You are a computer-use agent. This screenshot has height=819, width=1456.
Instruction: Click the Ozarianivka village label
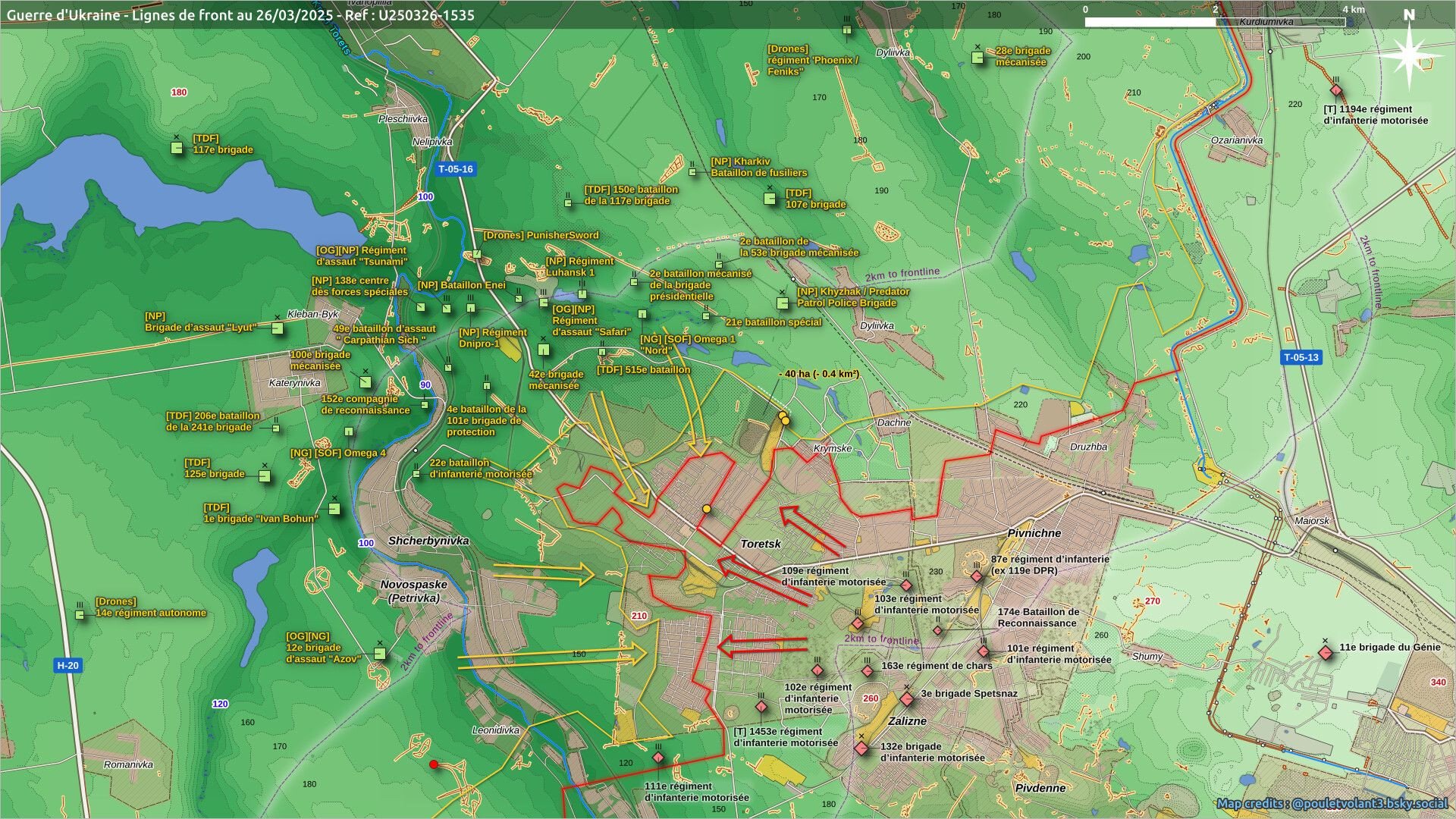tap(1237, 140)
